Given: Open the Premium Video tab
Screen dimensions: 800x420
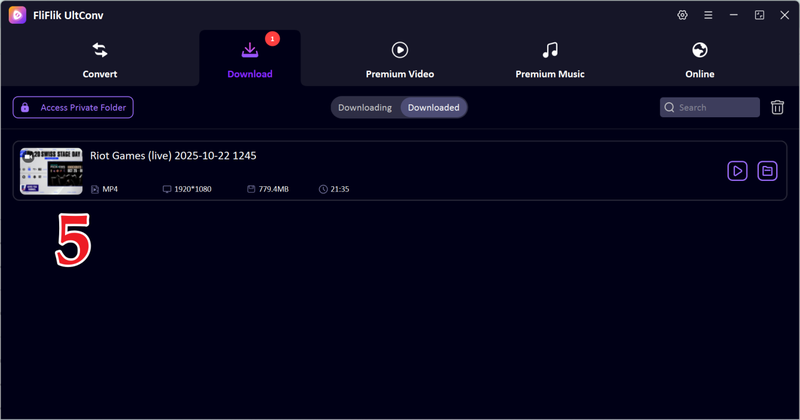Looking at the screenshot, I should coord(399,60).
